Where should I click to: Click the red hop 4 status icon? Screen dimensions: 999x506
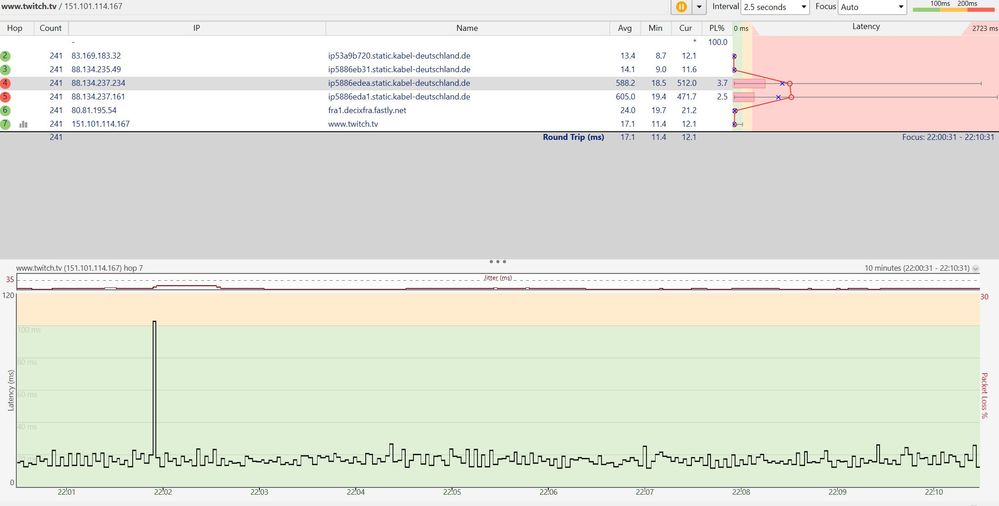tap(6, 83)
